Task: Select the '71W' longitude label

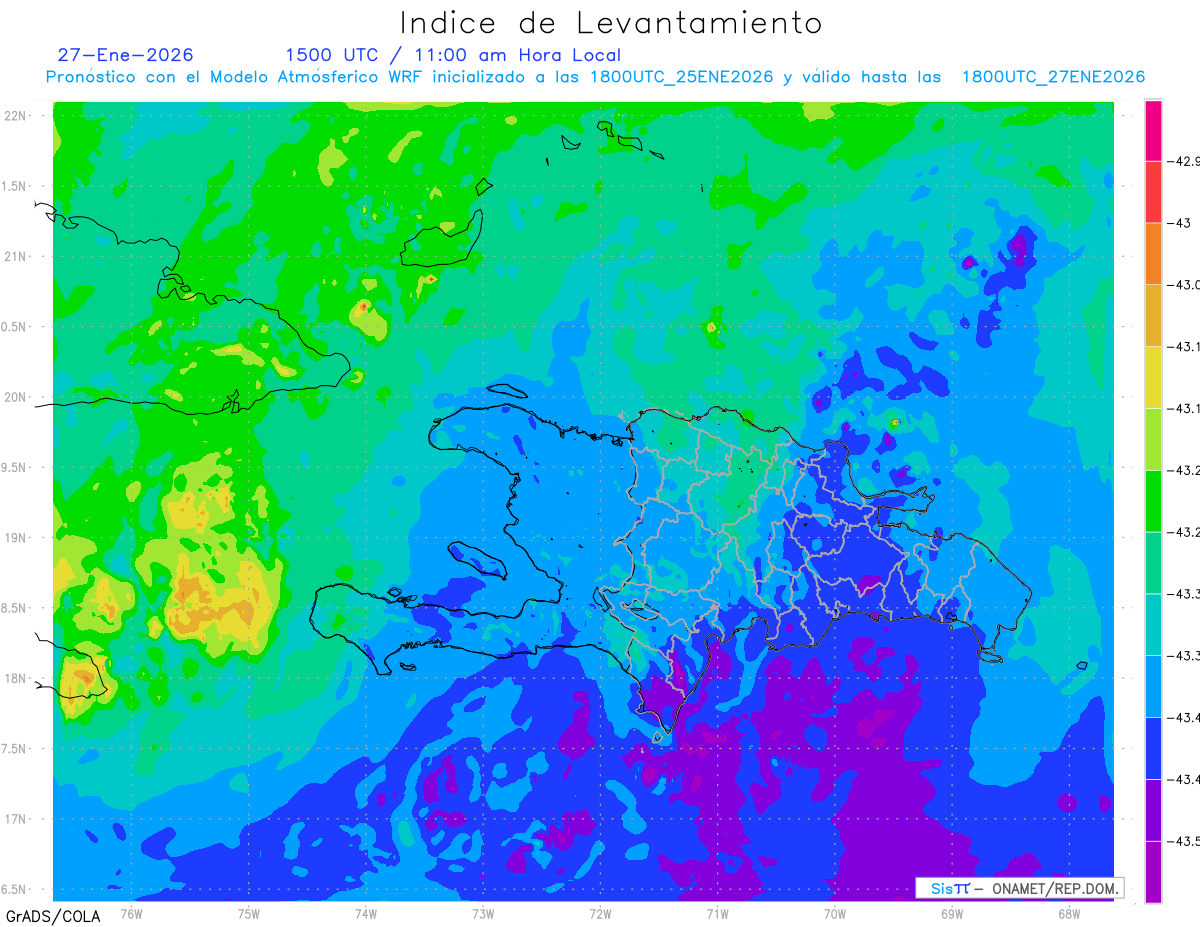Action: pyautogui.click(x=717, y=913)
